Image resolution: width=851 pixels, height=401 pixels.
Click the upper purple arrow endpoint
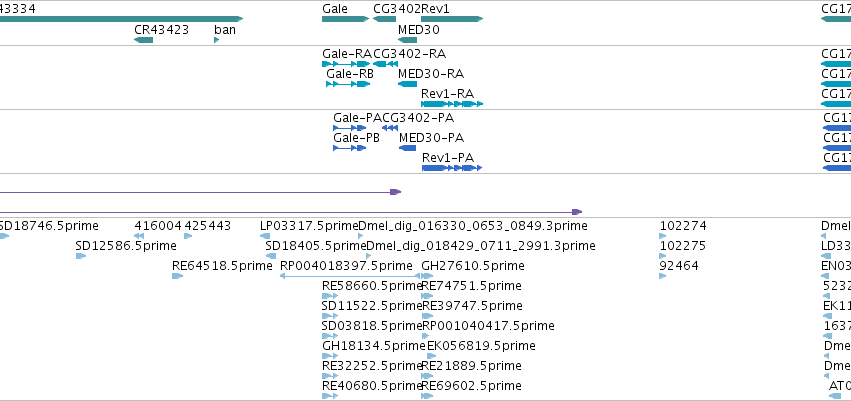click(x=396, y=192)
